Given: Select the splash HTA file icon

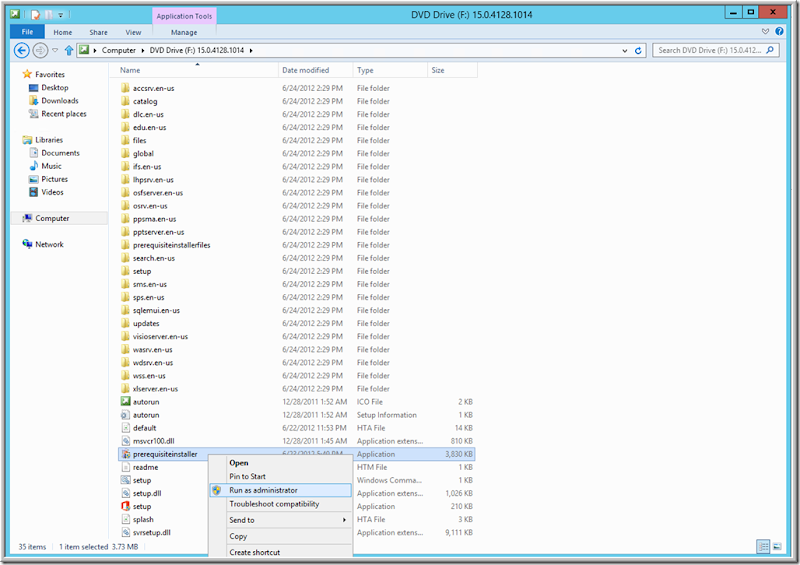Looking at the screenshot, I should (x=126, y=519).
